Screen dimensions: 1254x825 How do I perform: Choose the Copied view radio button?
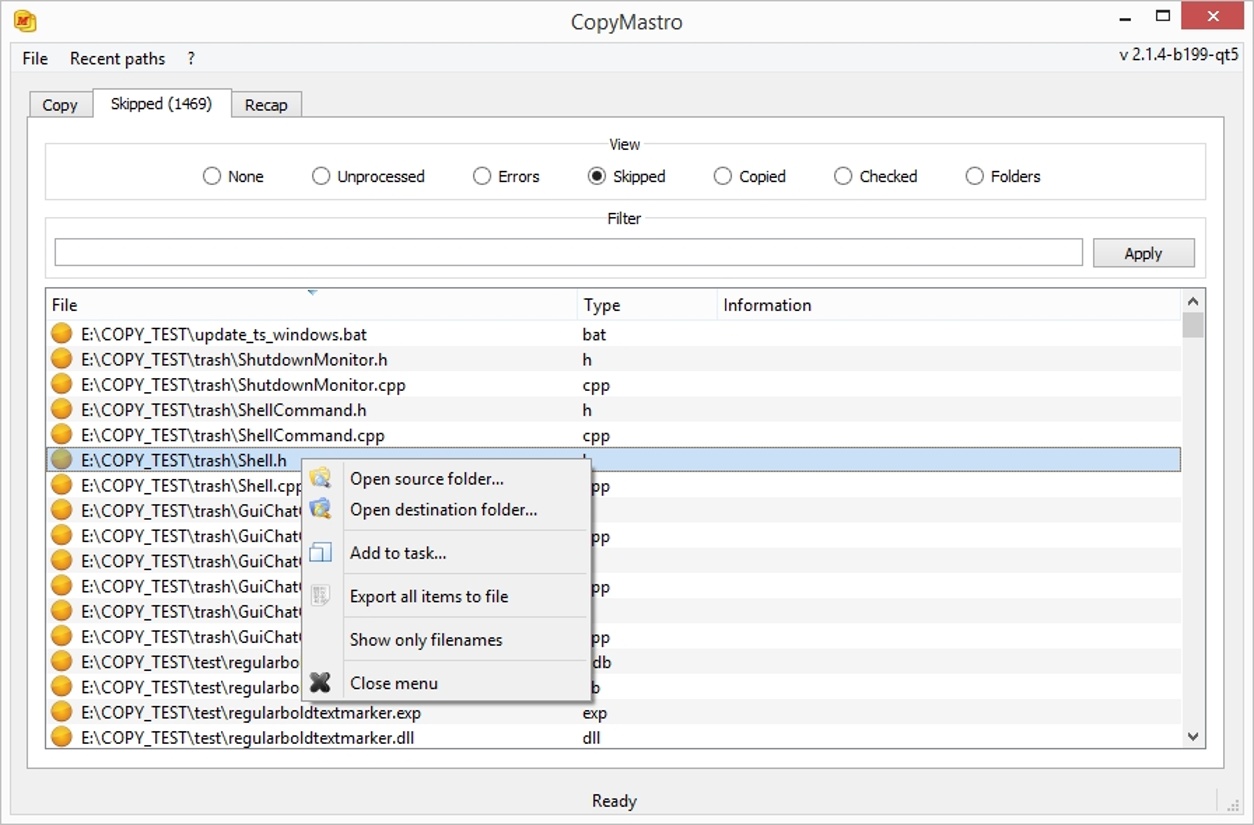[x=722, y=176]
